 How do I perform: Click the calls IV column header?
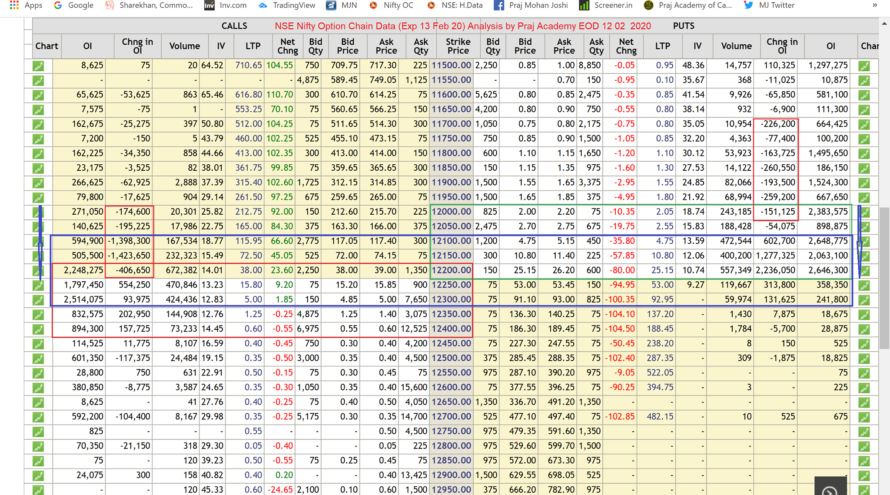tap(221, 46)
